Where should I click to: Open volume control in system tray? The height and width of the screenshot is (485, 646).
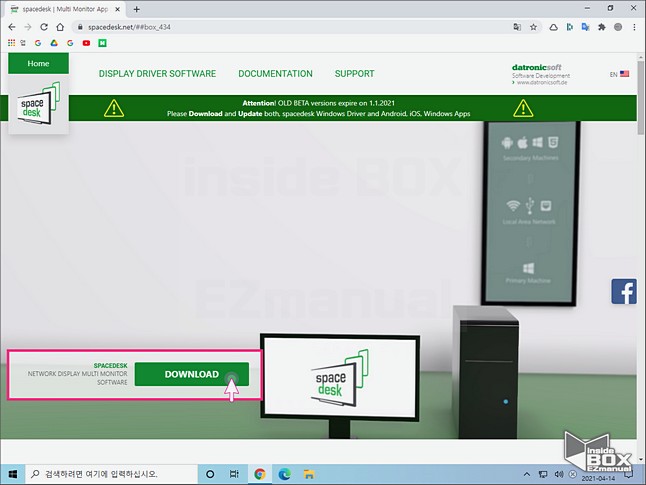[559, 474]
